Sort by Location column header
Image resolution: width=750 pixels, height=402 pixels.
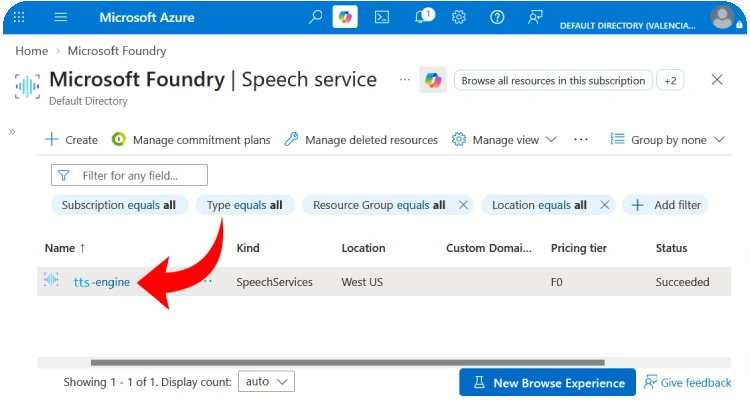pyautogui.click(x=363, y=248)
